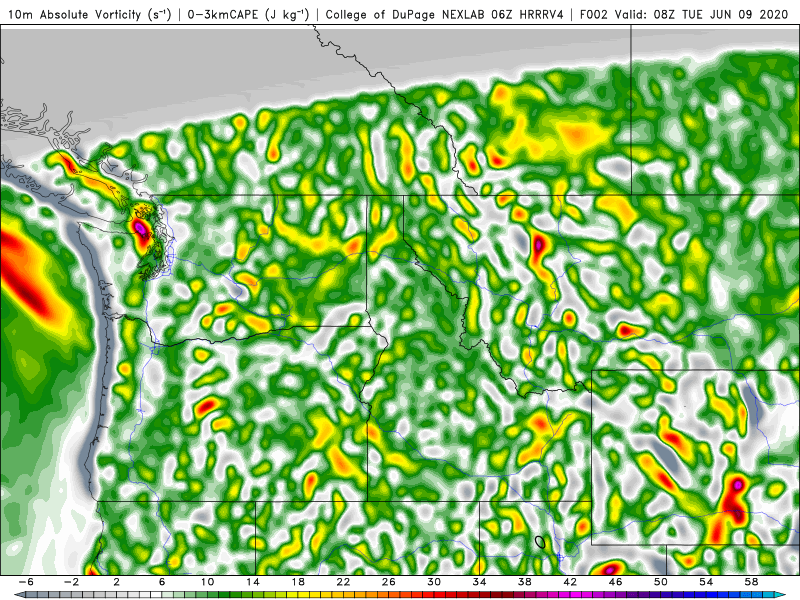The width and height of the screenshot is (800, 600).
Task: Click the '34' color scale label
Action: click(480, 582)
